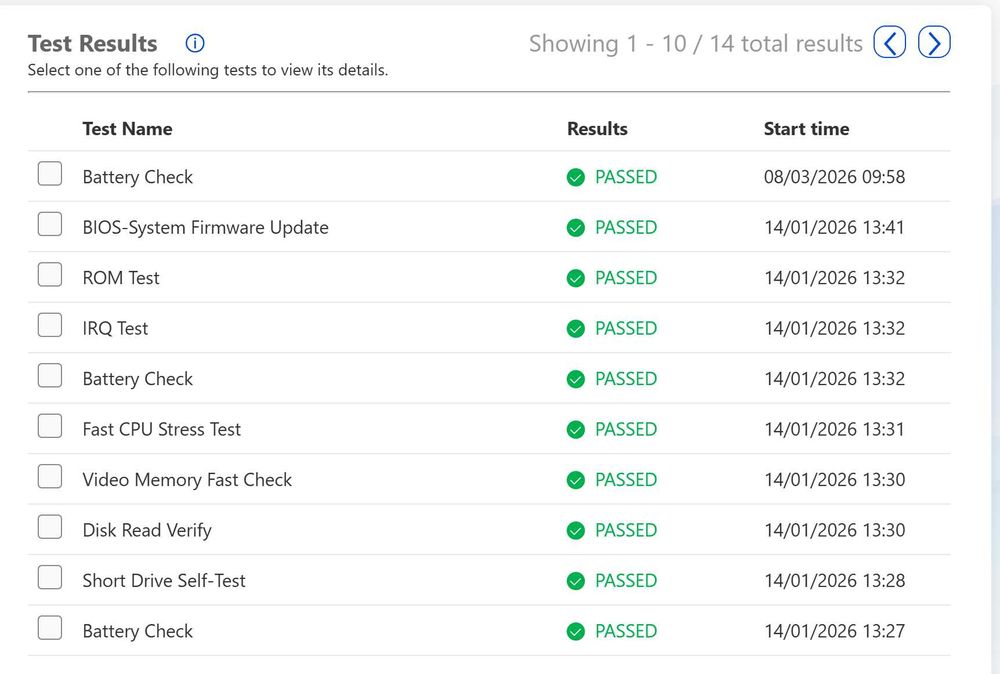The image size is (1000, 674).
Task: Open the Disk Read Verify test details
Action: pos(147,530)
